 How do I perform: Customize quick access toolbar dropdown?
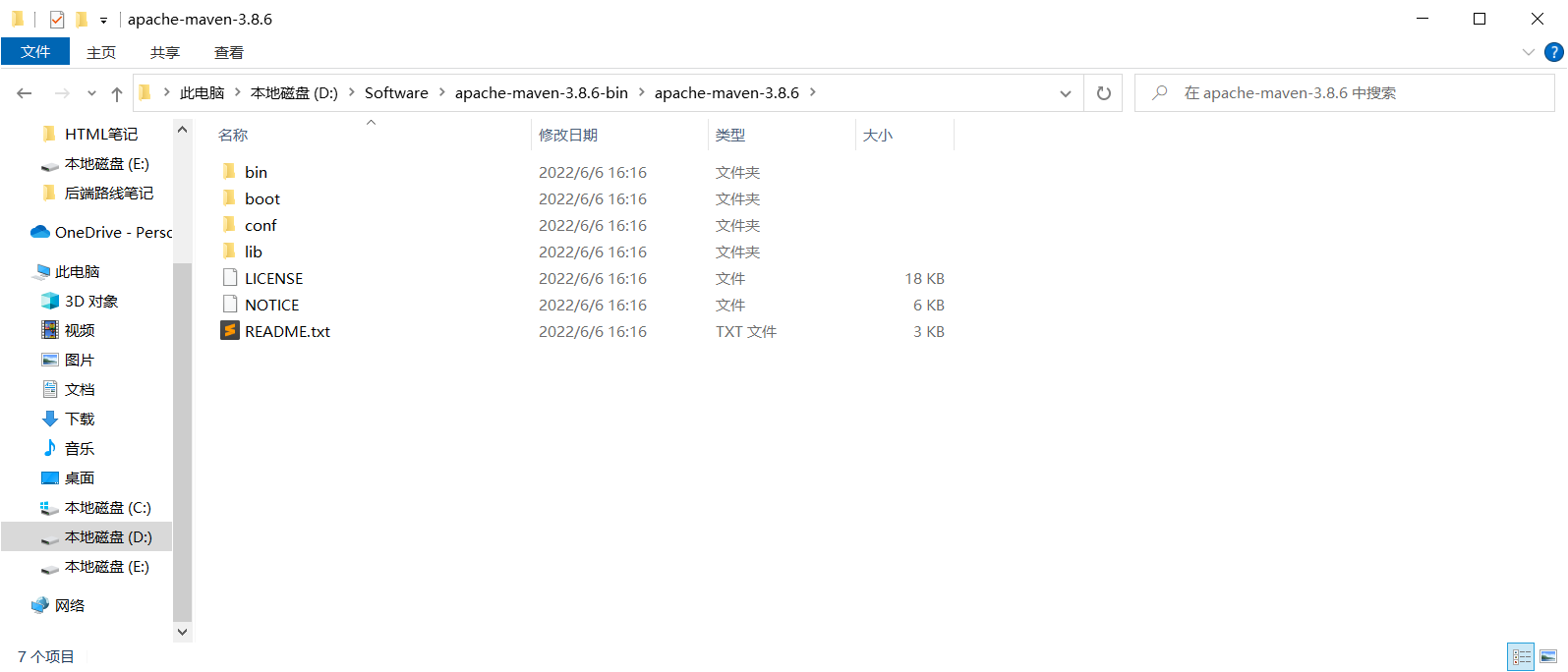(103, 20)
